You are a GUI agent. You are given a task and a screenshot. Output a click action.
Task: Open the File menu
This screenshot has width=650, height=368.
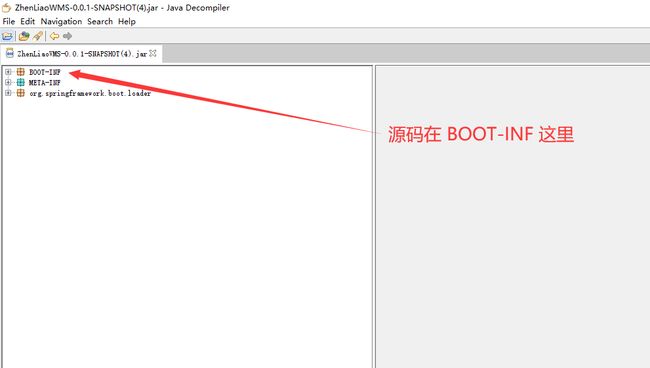[x=8, y=22]
